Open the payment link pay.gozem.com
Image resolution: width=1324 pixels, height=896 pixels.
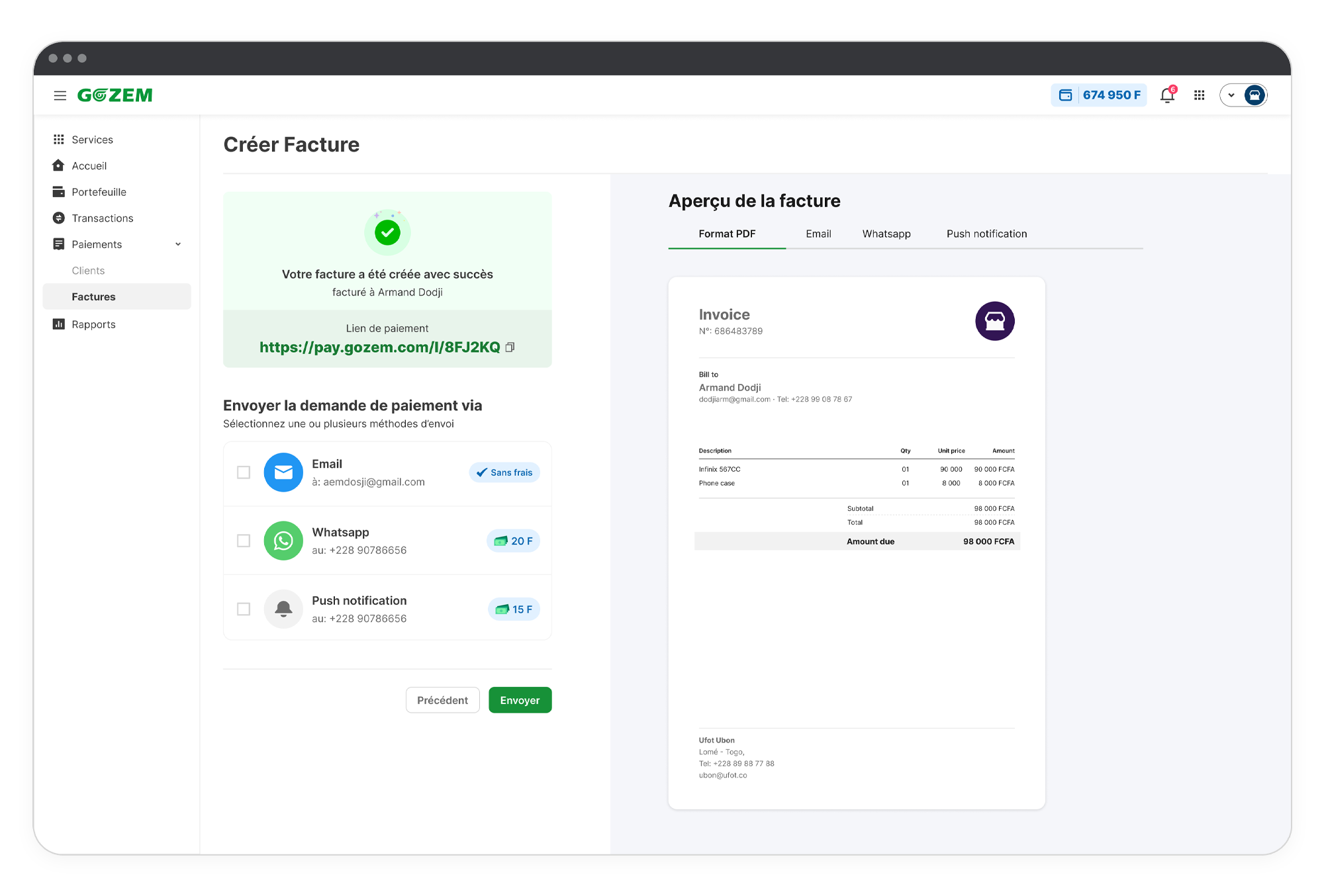point(379,347)
